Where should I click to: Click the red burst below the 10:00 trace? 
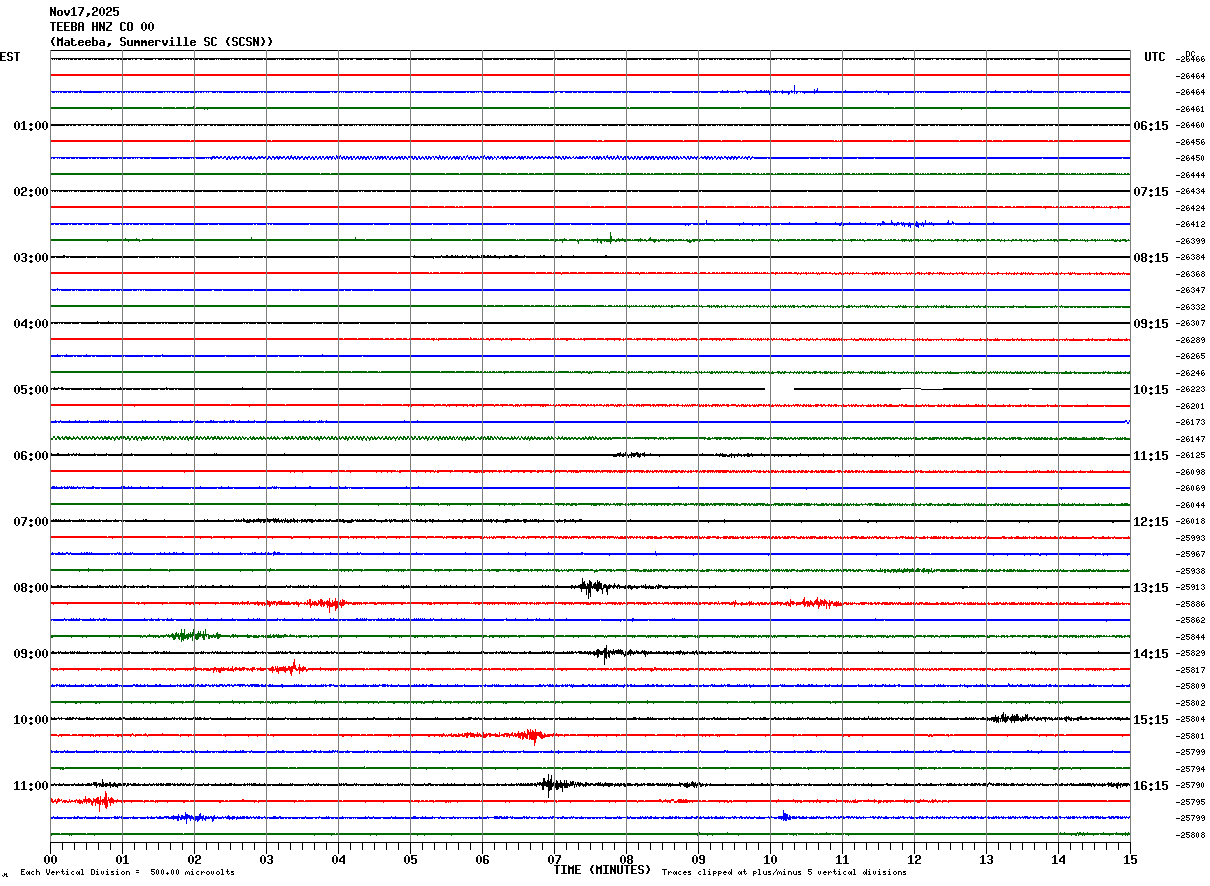tap(528, 735)
